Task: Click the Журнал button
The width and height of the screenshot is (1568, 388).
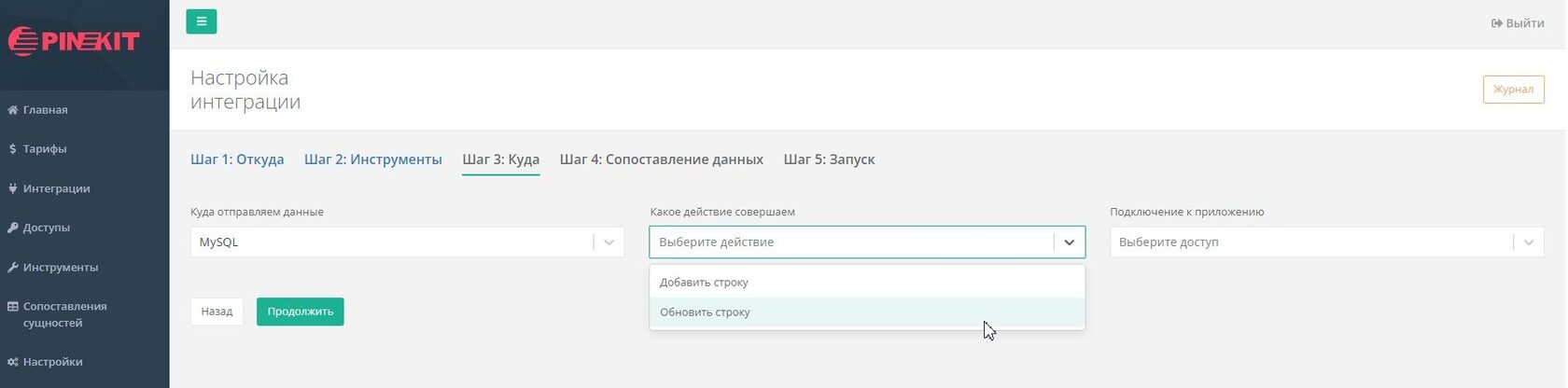Action: click(1513, 90)
